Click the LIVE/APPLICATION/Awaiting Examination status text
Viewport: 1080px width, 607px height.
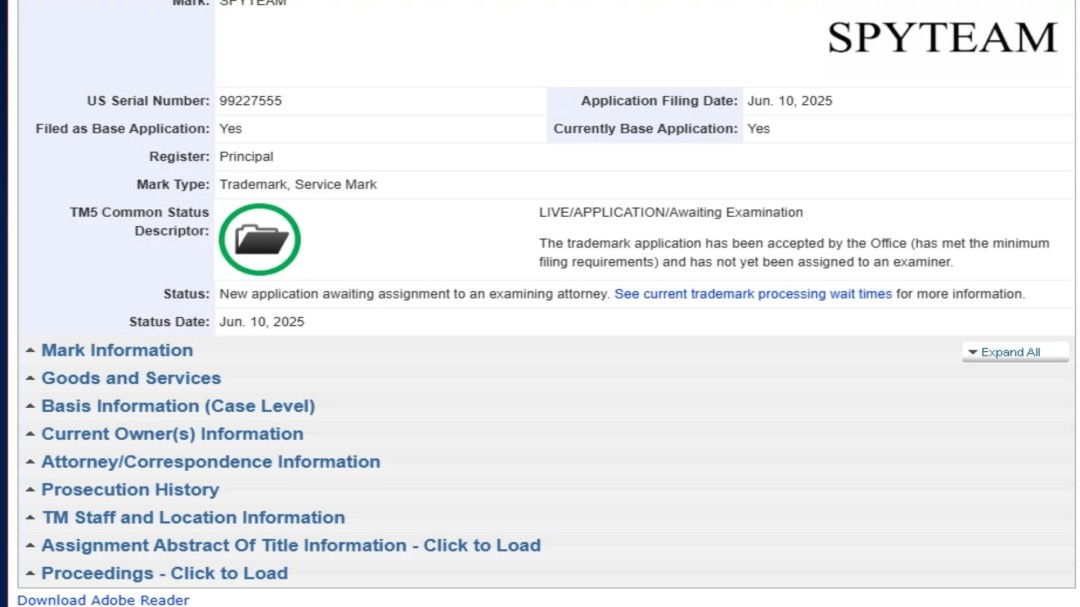(x=670, y=212)
